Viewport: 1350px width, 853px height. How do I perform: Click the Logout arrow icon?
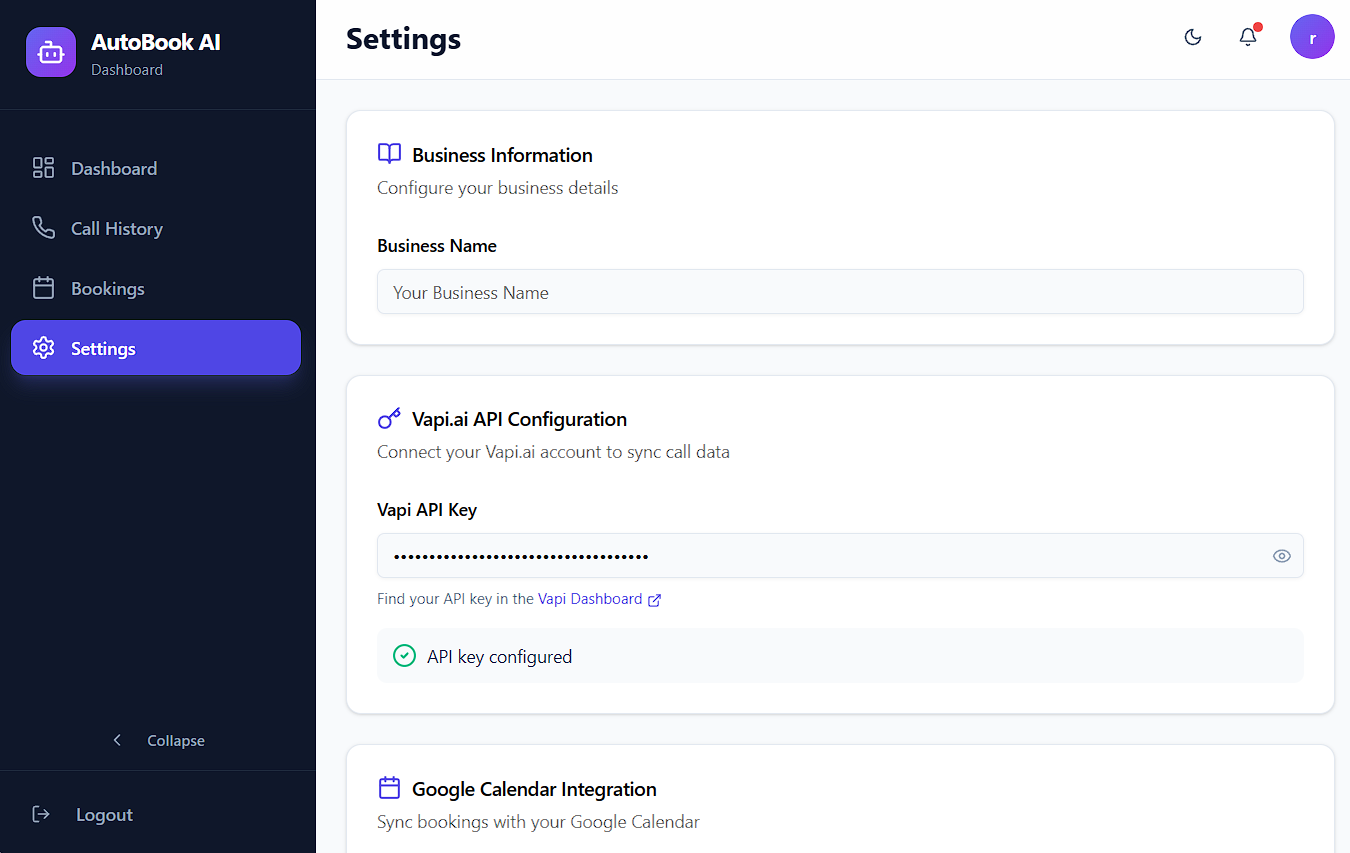point(41,814)
